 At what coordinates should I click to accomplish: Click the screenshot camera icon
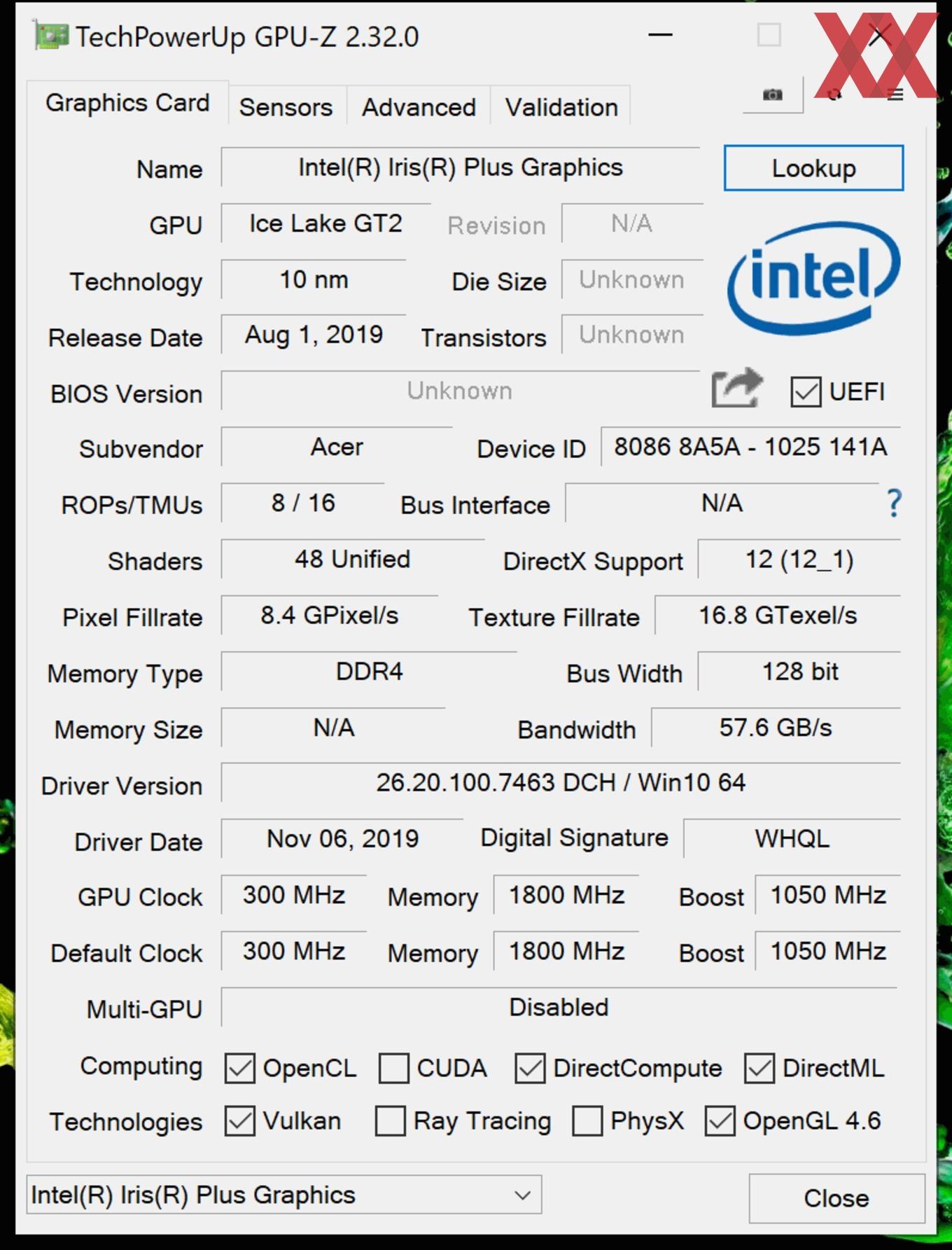click(772, 95)
